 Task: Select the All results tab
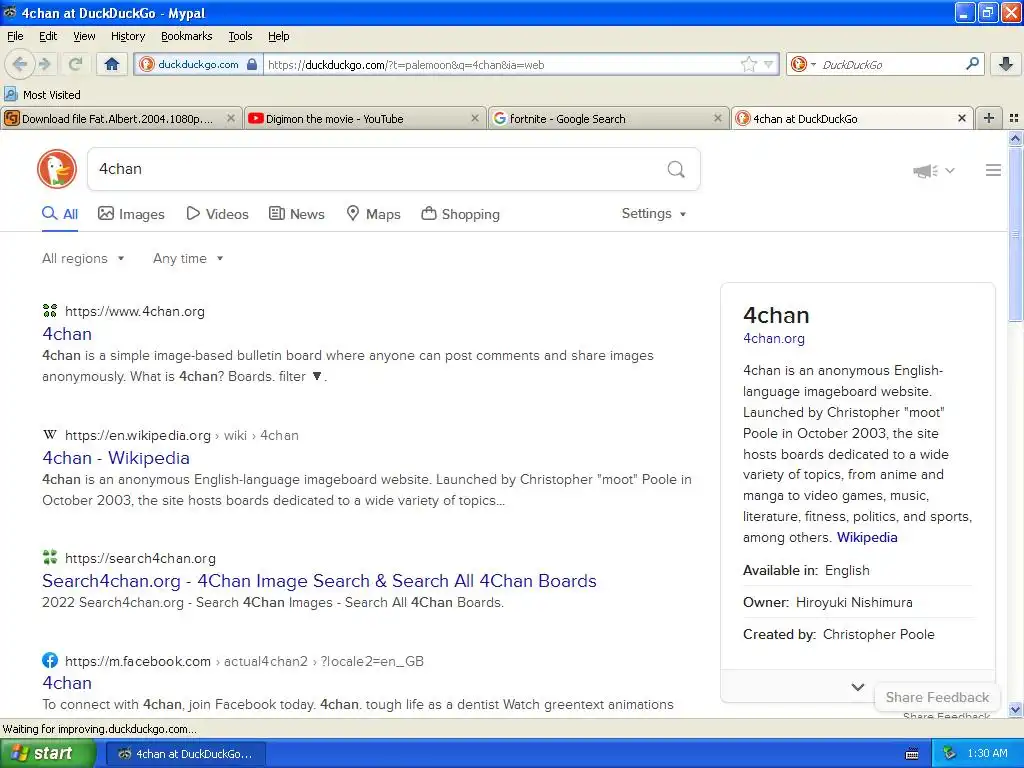click(60, 214)
